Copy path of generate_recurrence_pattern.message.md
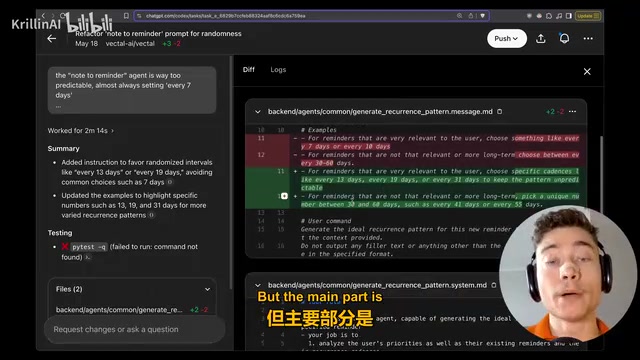This screenshot has width=640, height=360. point(500,111)
